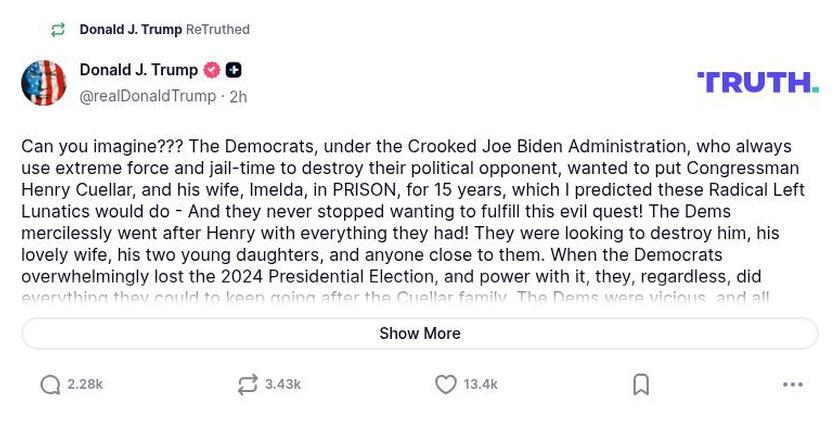Click the green ReTruthed icon at top

[x=59, y=30]
